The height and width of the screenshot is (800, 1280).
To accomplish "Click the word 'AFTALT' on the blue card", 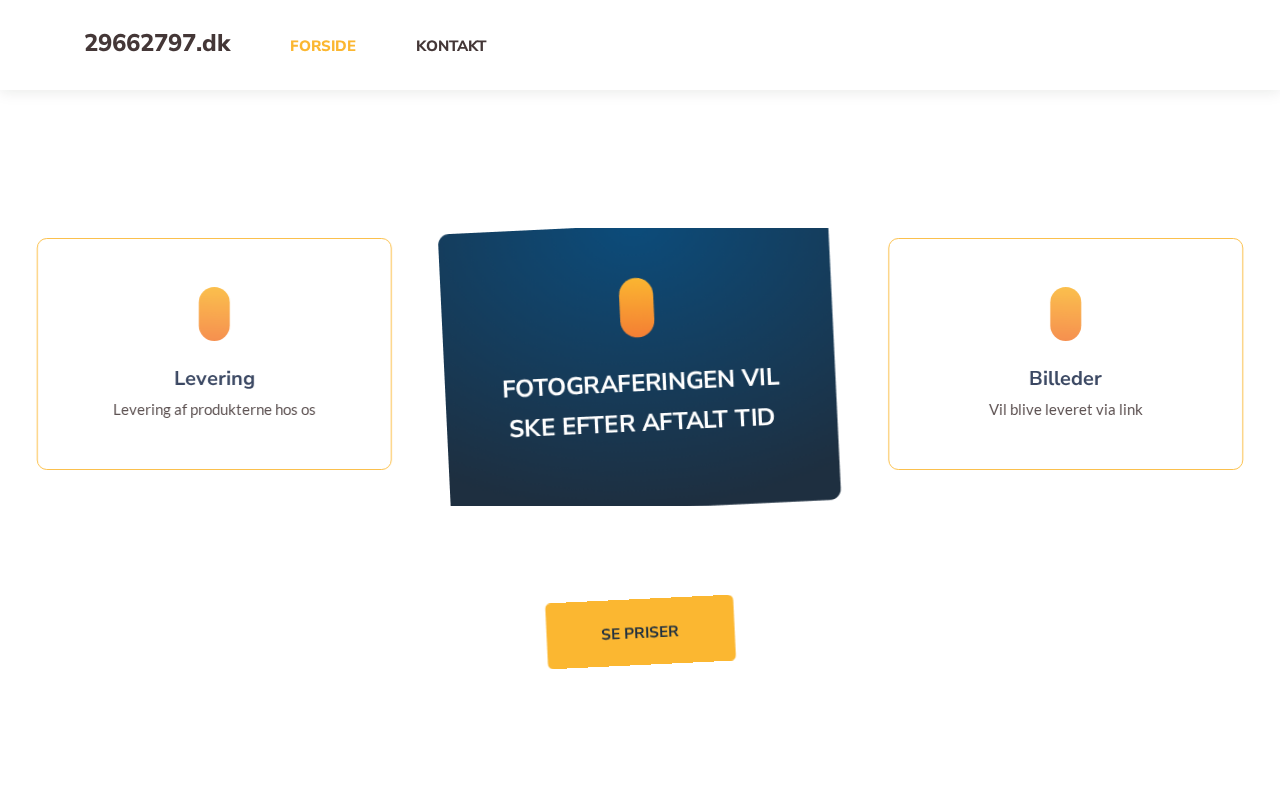I will [x=684, y=420].
